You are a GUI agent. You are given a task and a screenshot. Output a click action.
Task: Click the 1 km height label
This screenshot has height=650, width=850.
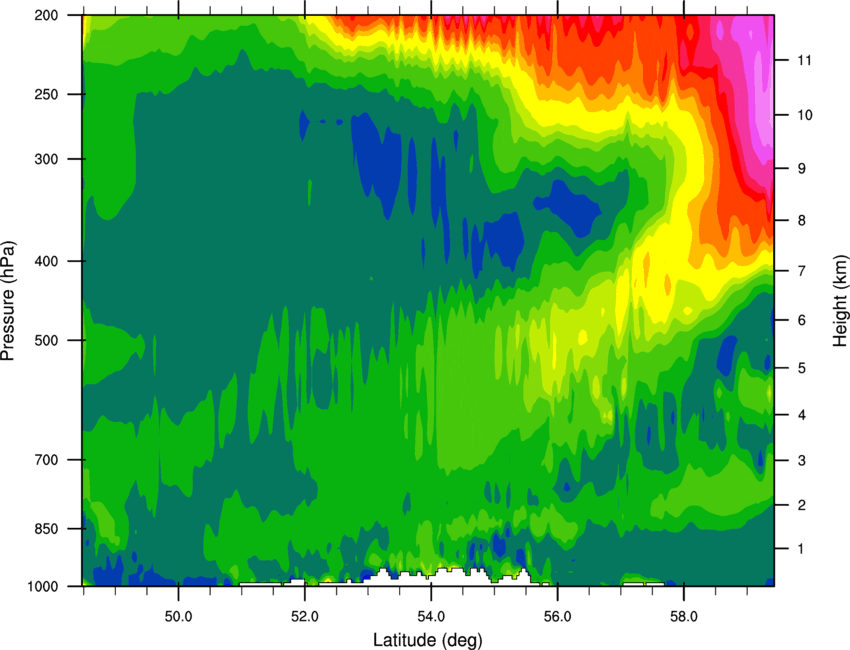pos(802,549)
